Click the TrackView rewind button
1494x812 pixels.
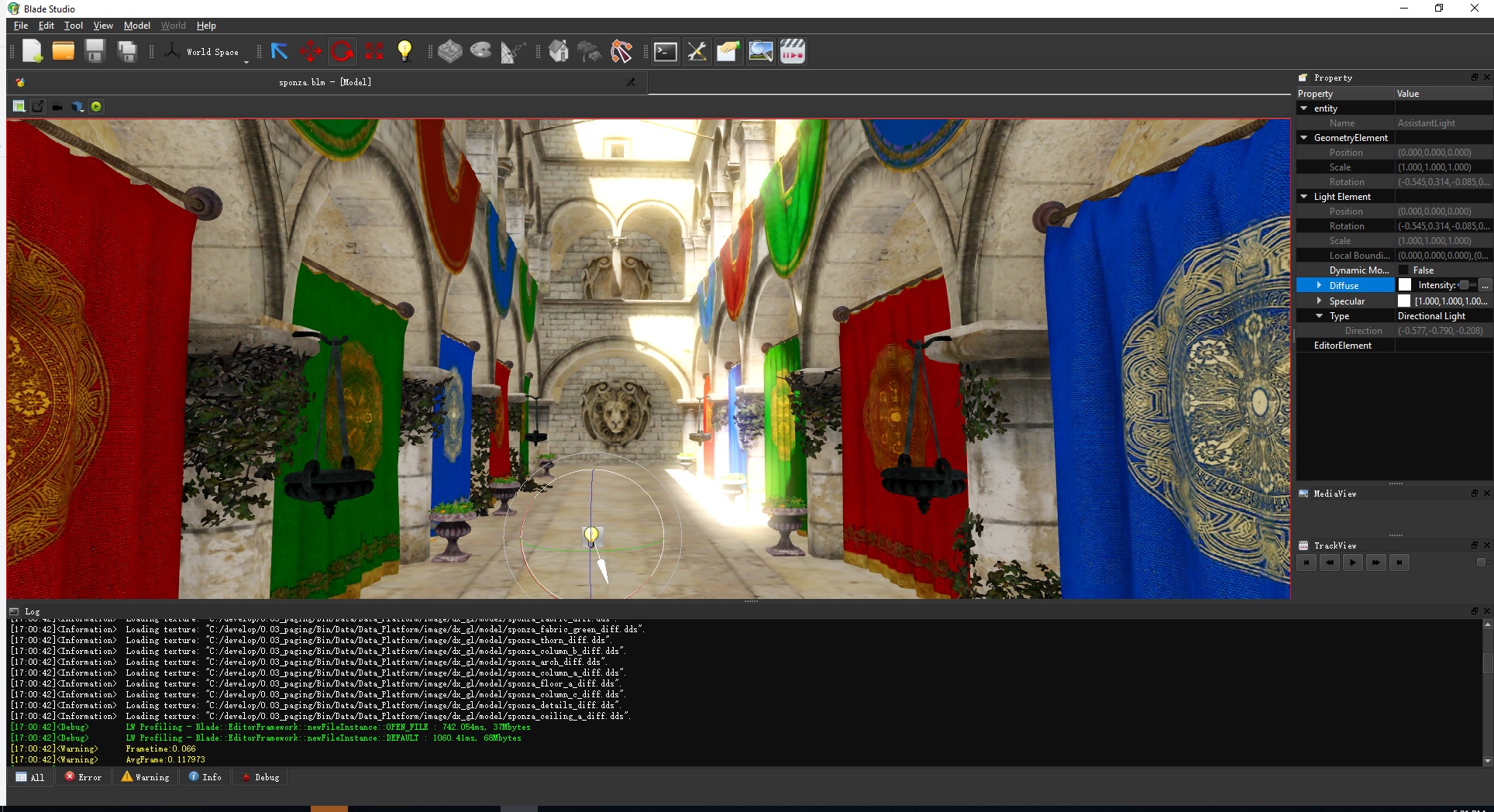(x=1330, y=563)
